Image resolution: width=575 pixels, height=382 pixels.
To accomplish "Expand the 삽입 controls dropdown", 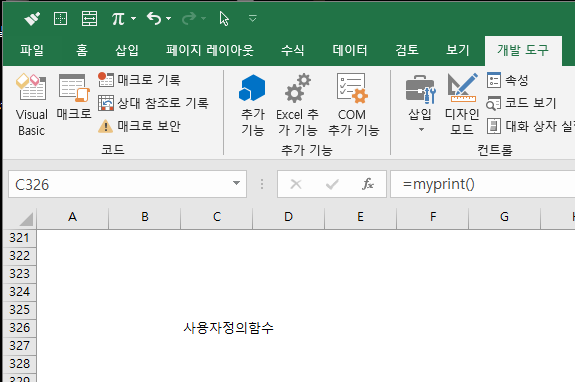I will pos(421,104).
